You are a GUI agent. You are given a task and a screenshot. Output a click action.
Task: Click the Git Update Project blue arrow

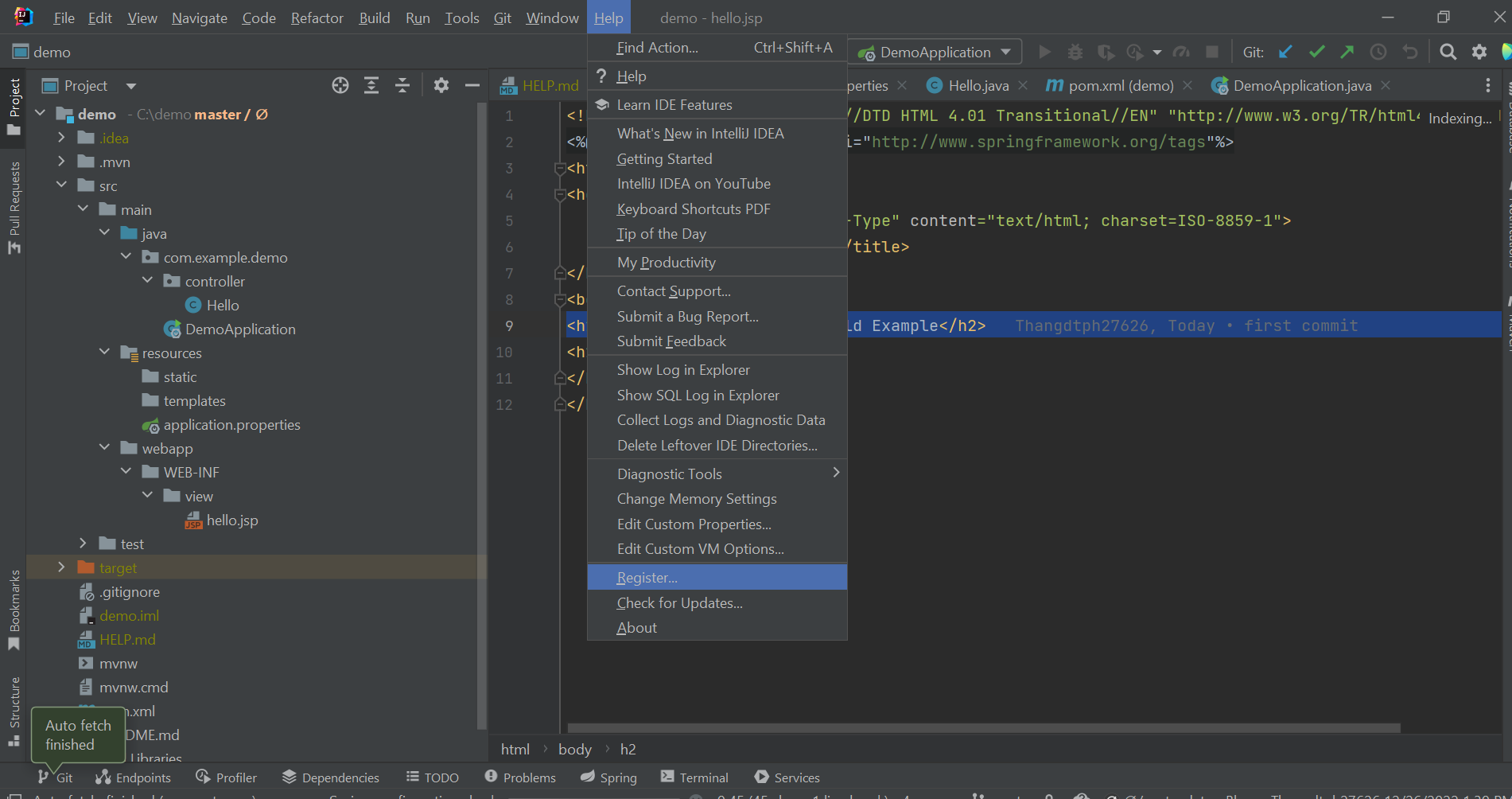click(1285, 52)
